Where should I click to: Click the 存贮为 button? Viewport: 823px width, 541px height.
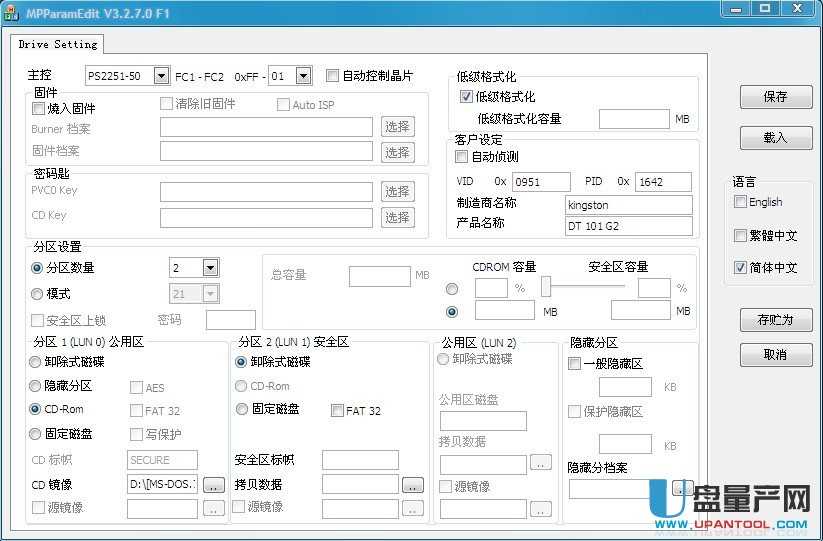pos(775,320)
